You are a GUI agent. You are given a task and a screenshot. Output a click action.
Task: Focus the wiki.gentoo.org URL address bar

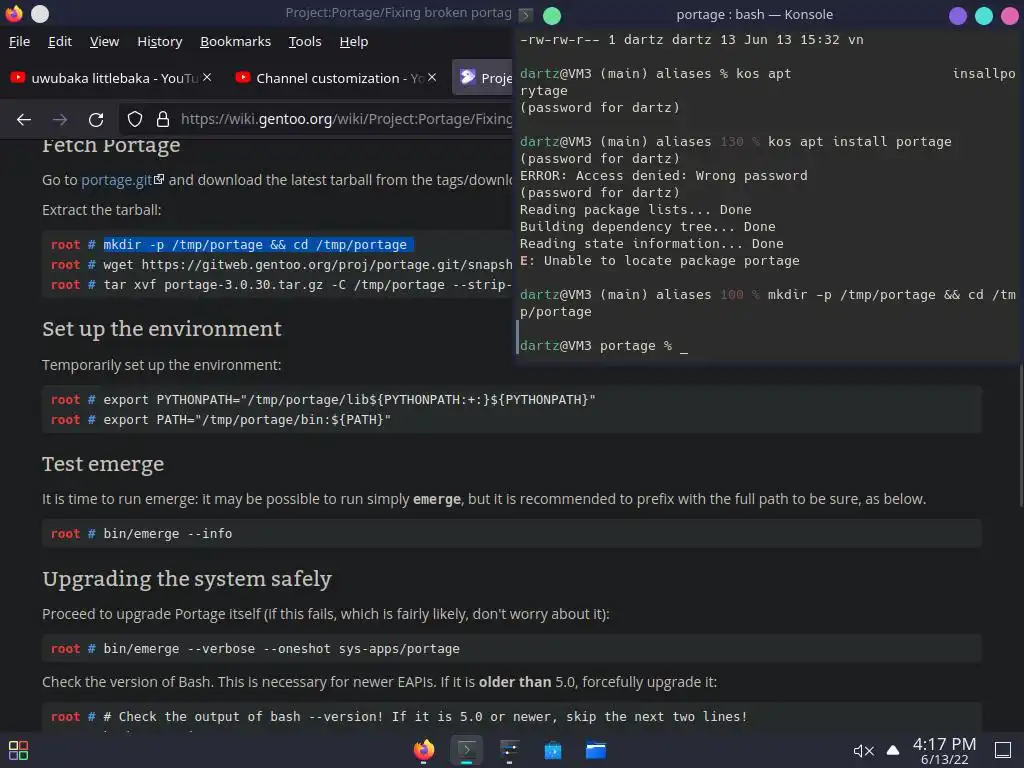[x=346, y=119]
